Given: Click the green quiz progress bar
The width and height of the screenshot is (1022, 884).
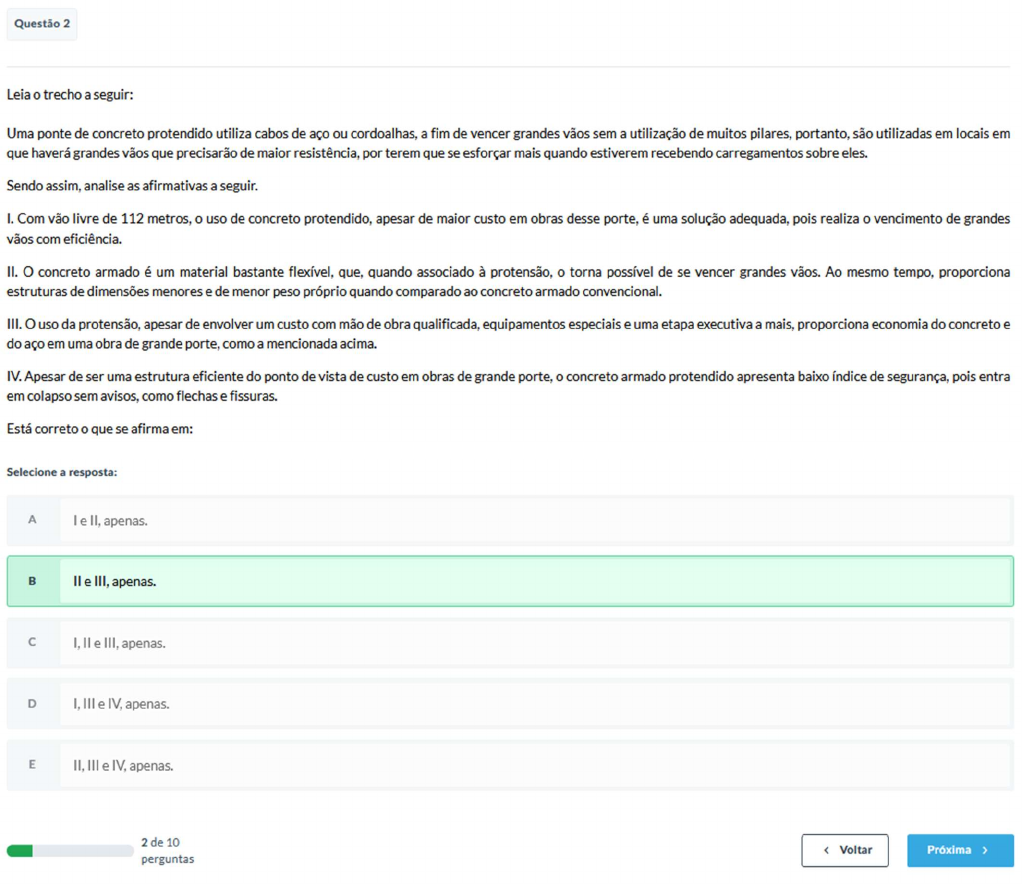Looking at the screenshot, I should pyautogui.click(x=69, y=851).
